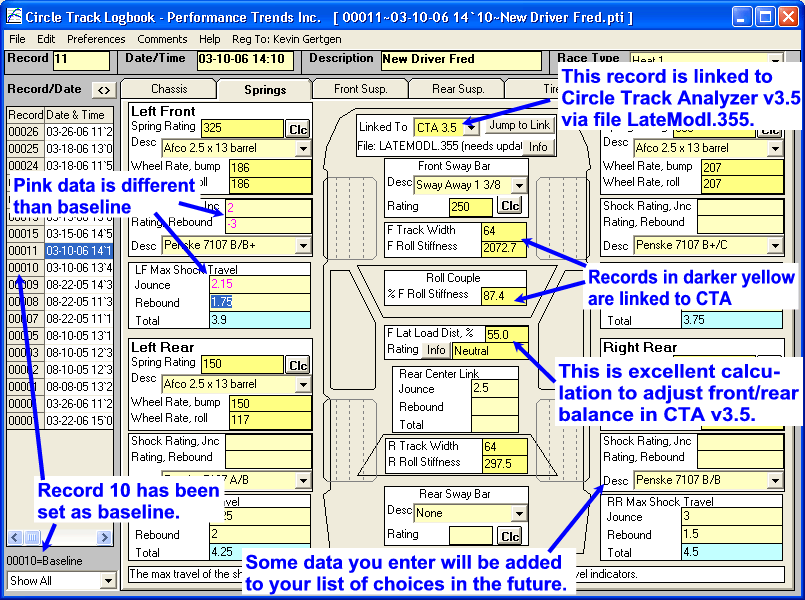The height and width of the screenshot is (600, 805).
Task: Select record 00015 in the record list
Action: click(x=60, y=234)
